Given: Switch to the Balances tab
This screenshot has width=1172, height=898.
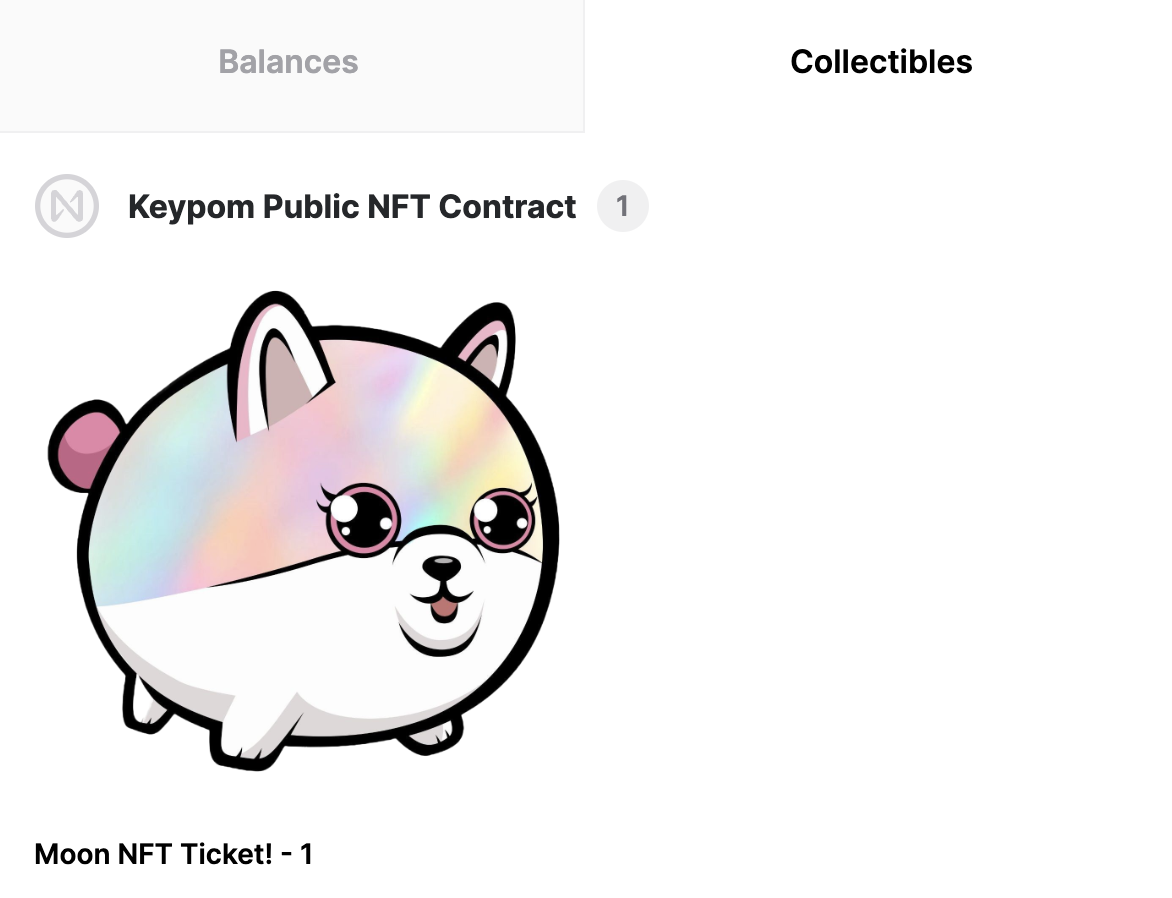Looking at the screenshot, I should (x=288, y=62).
